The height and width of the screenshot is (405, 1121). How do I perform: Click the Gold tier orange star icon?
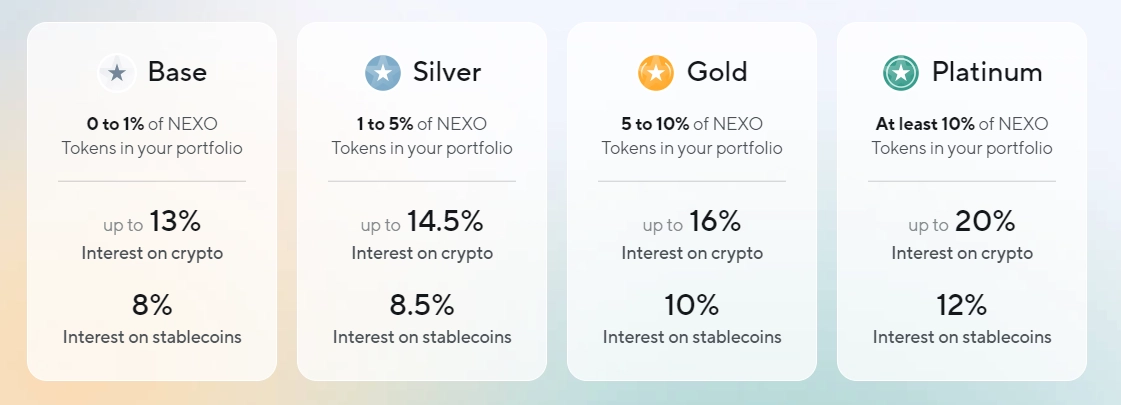[656, 73]
